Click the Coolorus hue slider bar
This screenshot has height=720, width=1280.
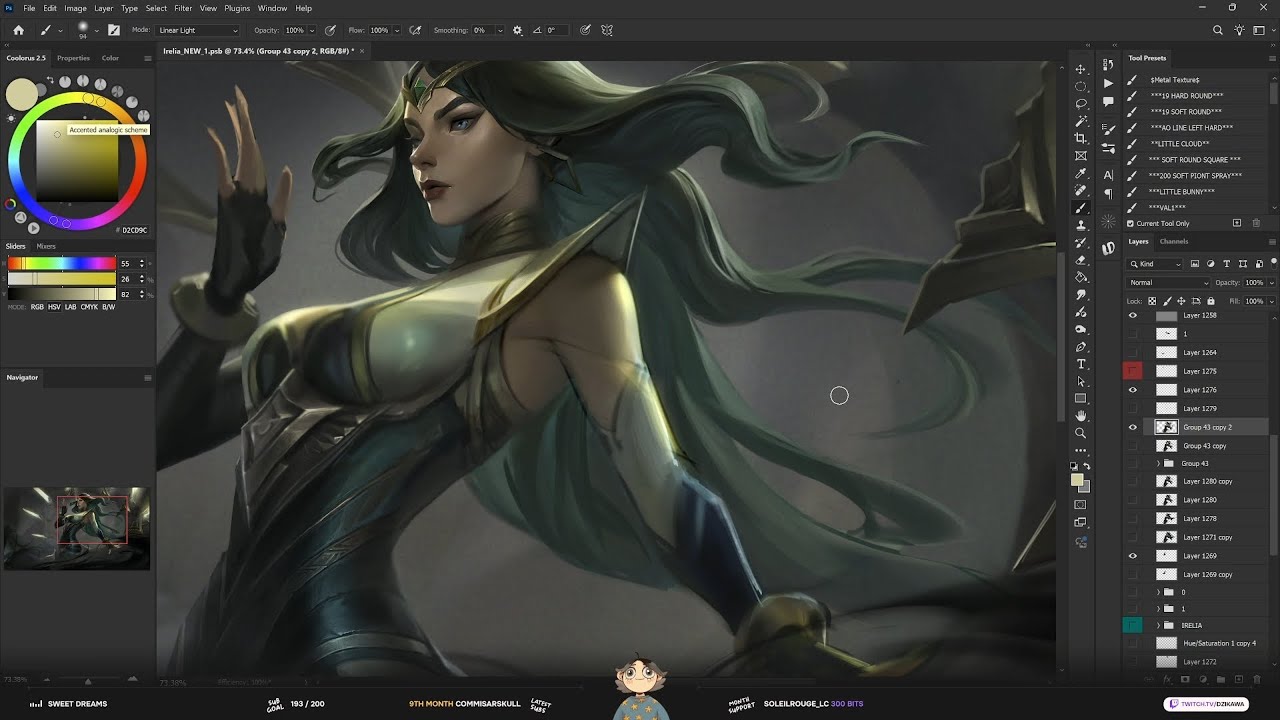click(x=61, y=264)
